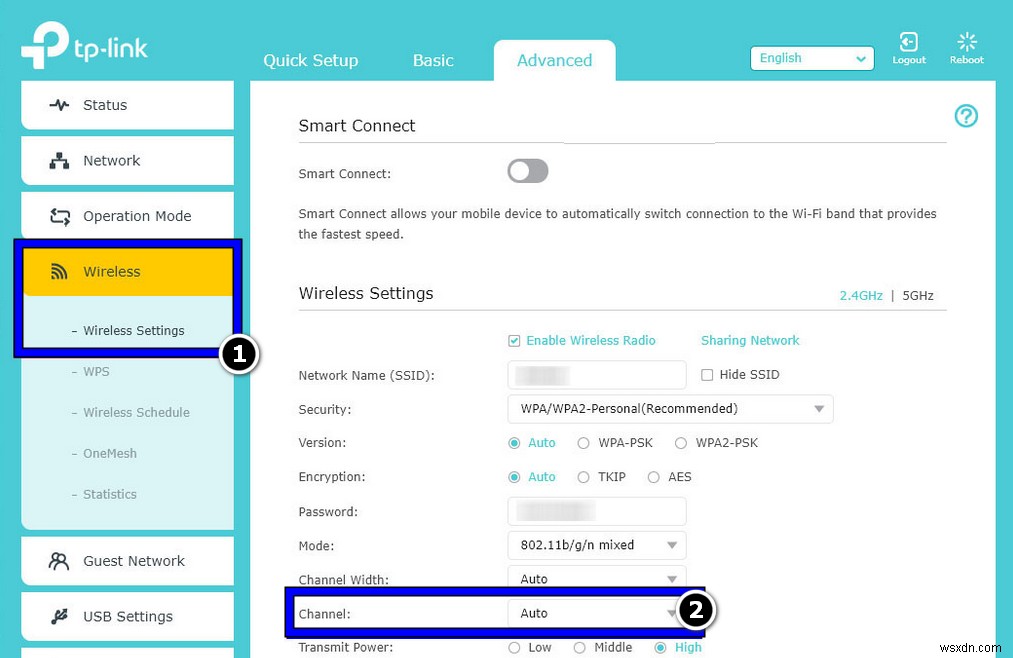This screenshot has width=1013, height=658.
Task: Click the USB Settings plug icon
Action: (x=59, y=617)
